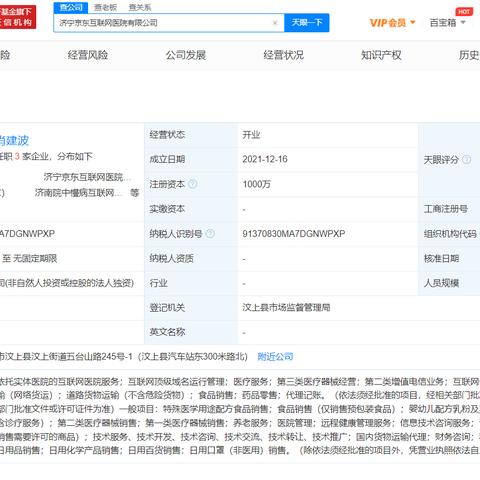The image size is (480, 480).
Task: Open the 公司发展 navigation tab
Action: [x=186, y=55]
